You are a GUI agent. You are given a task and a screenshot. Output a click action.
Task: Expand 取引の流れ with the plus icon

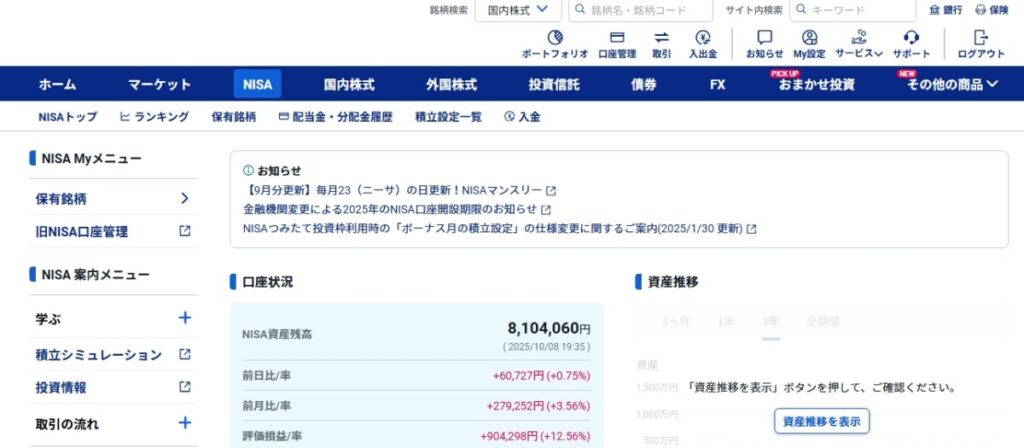[x=185, y=423]
